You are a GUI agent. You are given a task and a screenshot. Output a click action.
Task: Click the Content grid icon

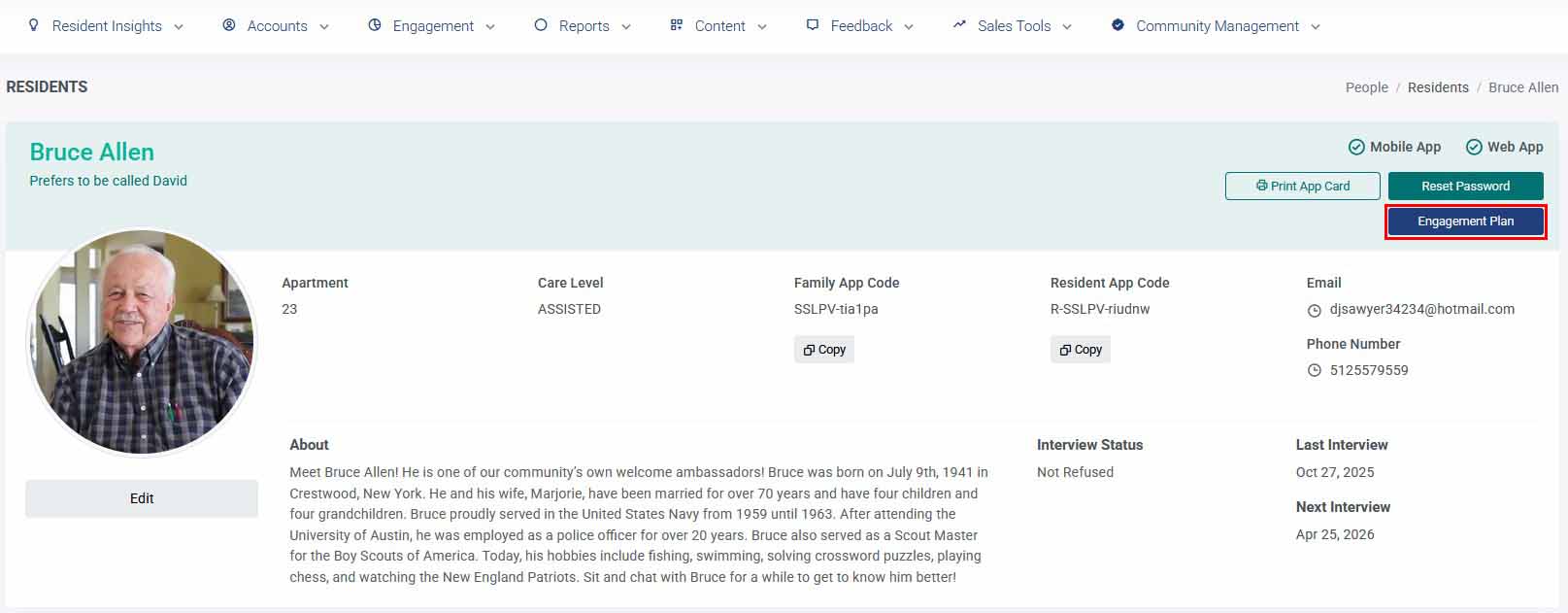(677, 25)
